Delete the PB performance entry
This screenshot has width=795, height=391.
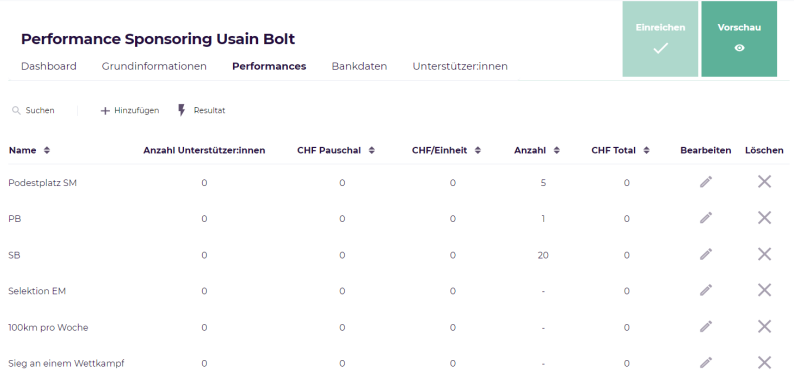[764, 218]
